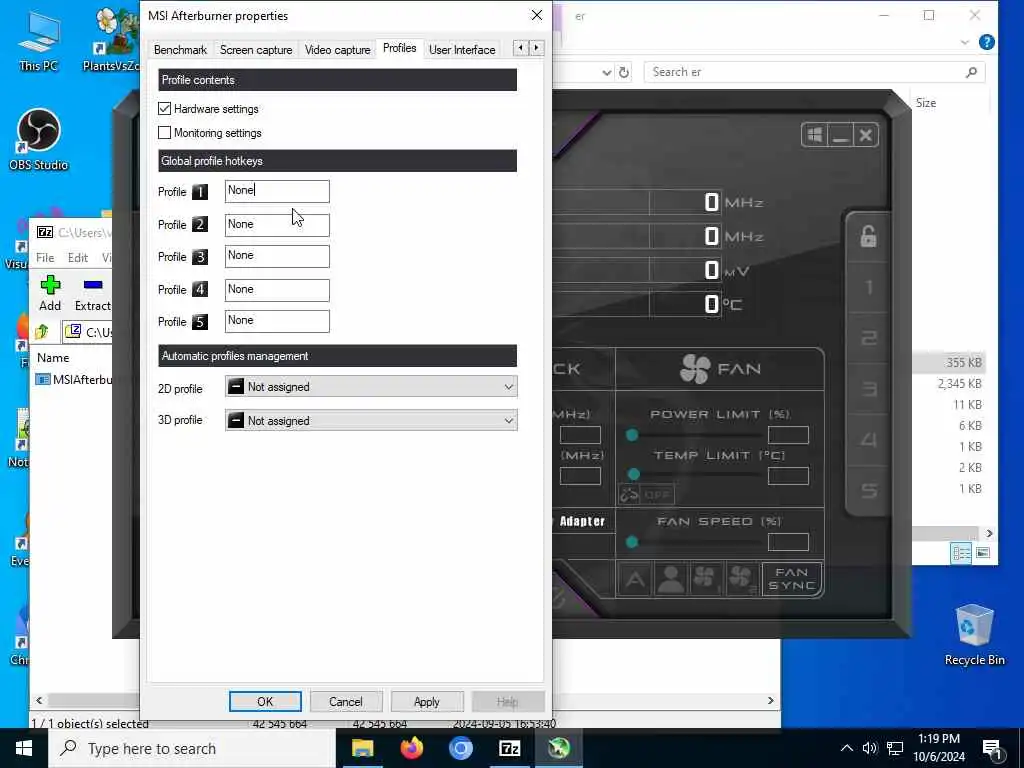The height and width of the screenshot is (768, 1024).
Task: Switch to the Benchmark tab
Action: (x=180, y=50)
